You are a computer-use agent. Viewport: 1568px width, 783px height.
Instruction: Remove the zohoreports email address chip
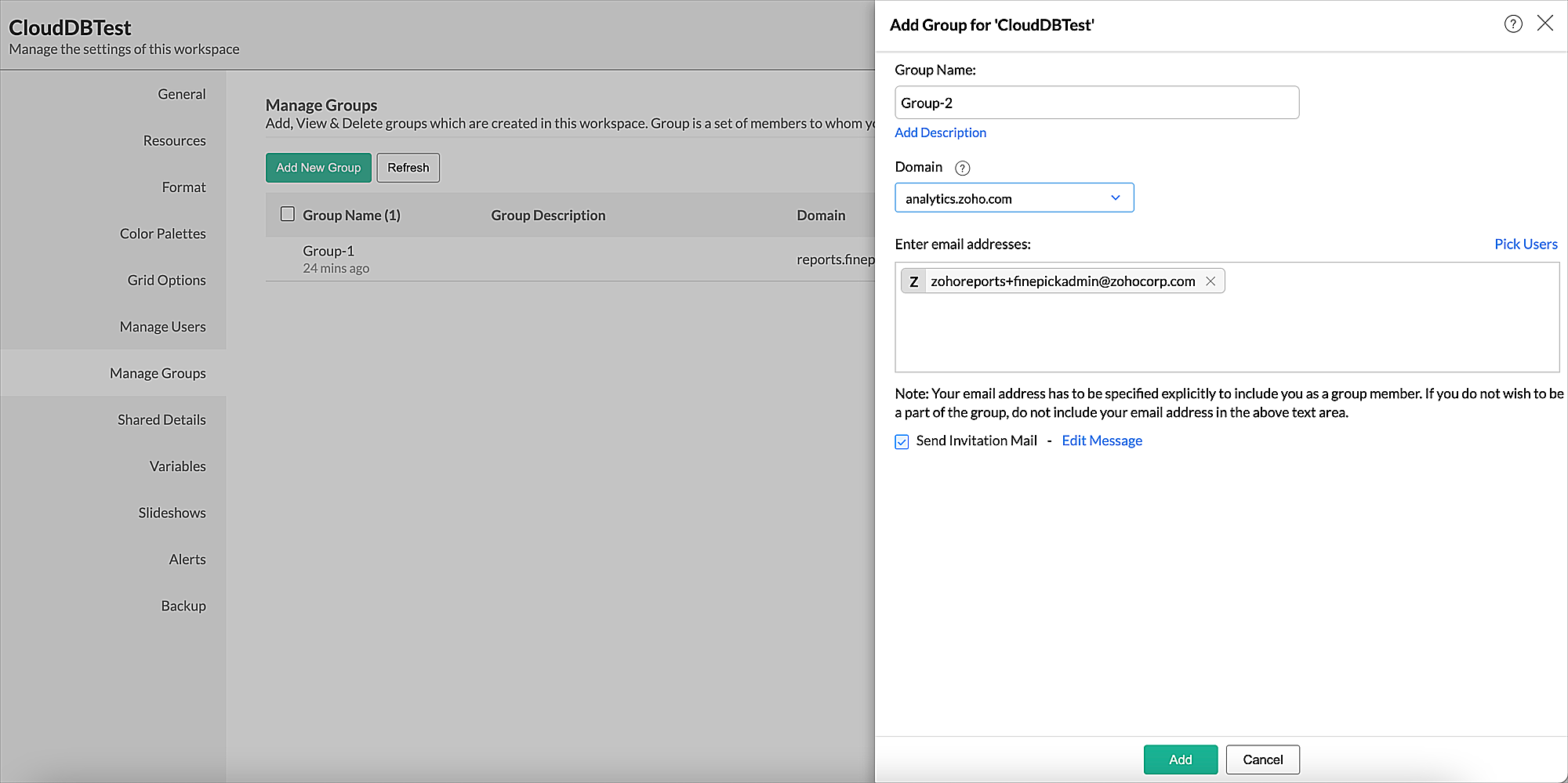coord(1210,281)
